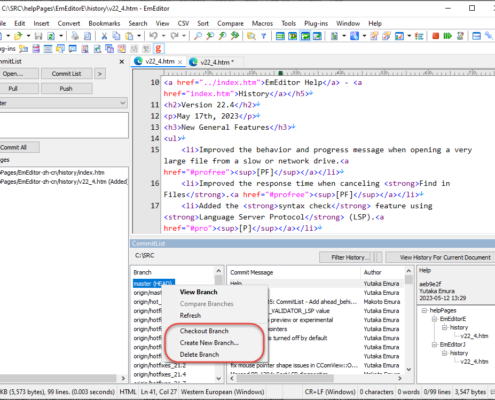Screen dimensions: 495x400
Task: Select Checkout Branch from context menu
Action: click(x=204, y=331)
